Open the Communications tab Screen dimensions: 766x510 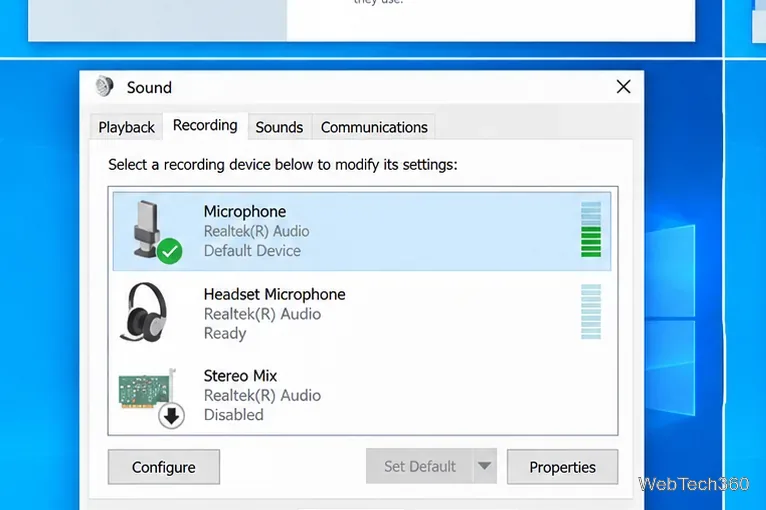(x=374, y=128)
